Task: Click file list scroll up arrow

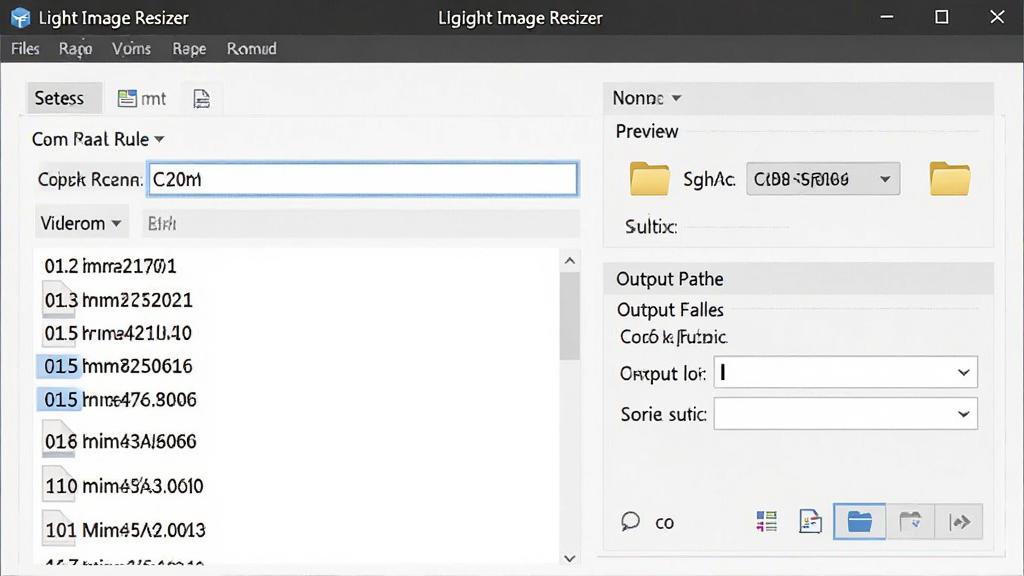Action: coord(569,261)
